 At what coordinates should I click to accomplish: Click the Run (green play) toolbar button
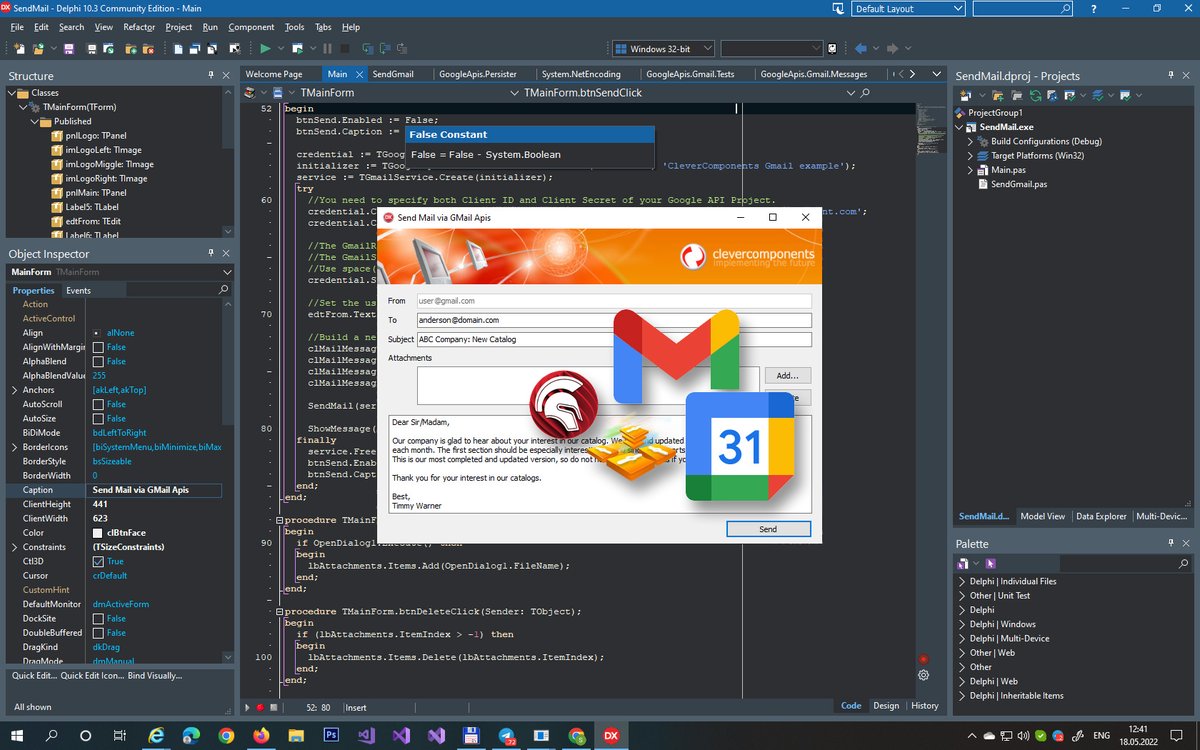(x=266, y=48)
